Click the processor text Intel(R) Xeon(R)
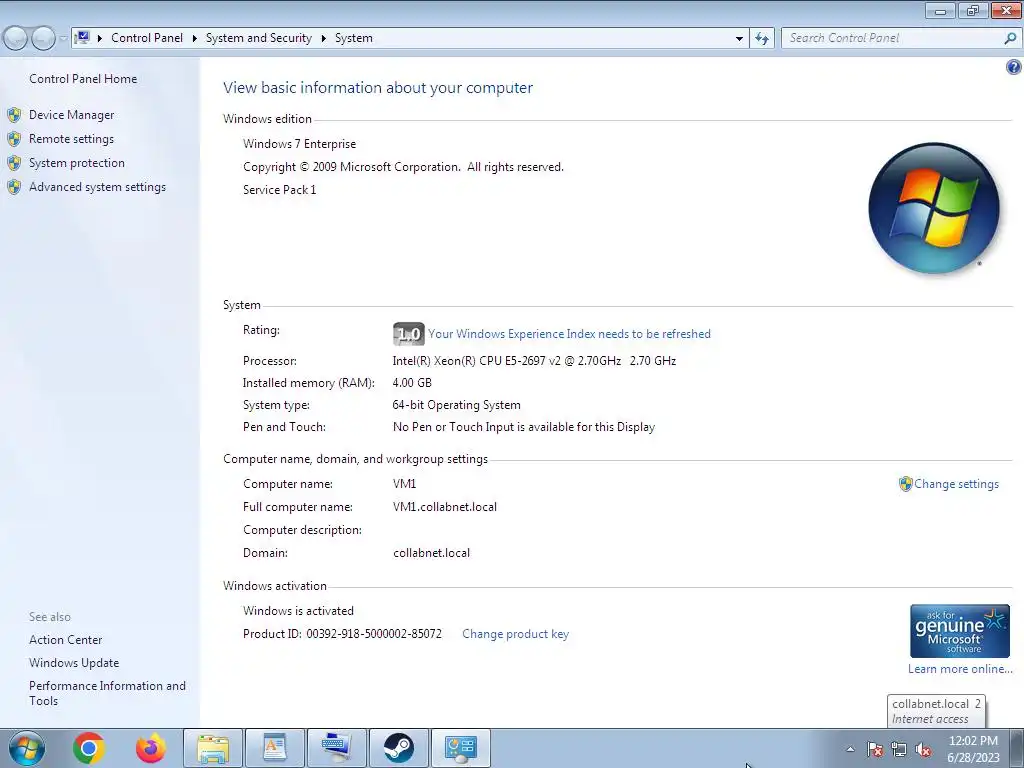The height and width of the screenshot is (768, 1024). click(x=534, y=361)
